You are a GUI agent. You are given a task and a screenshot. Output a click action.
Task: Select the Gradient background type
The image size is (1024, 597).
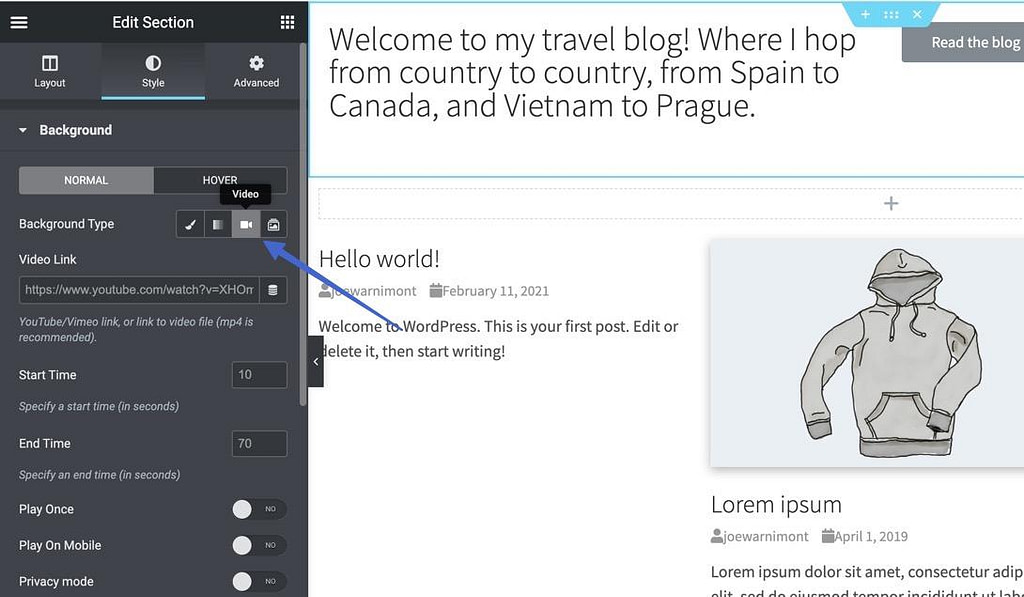[217, 224]
